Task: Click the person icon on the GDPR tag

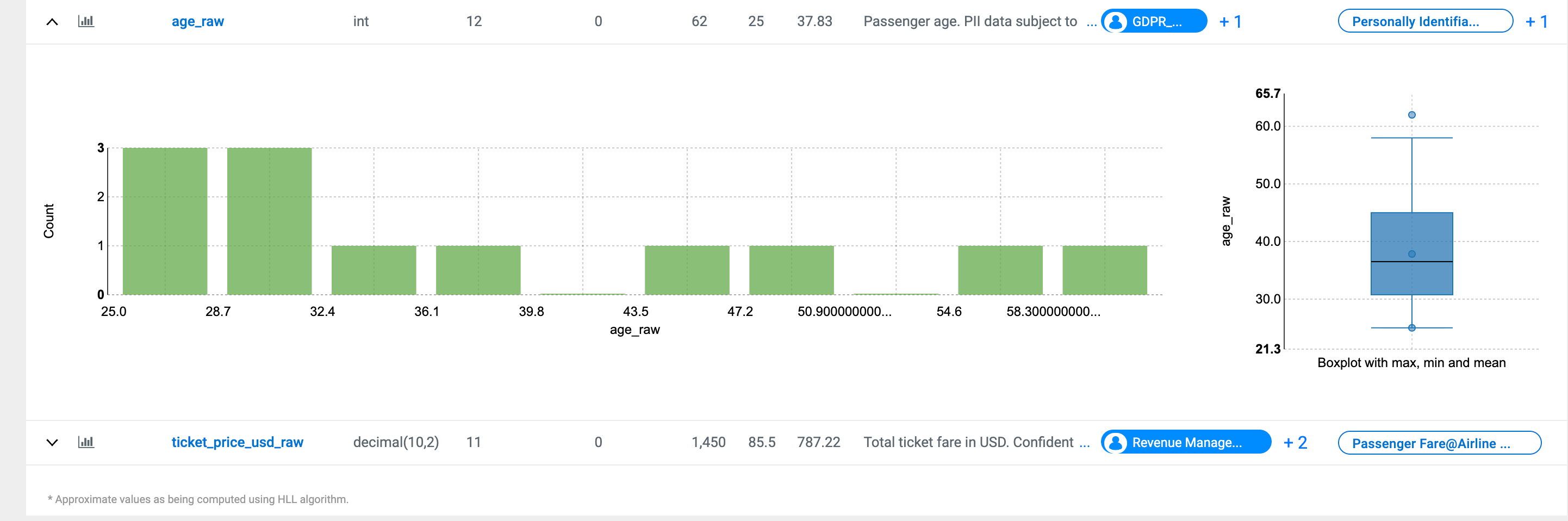Action: [x=1116, y=21]
